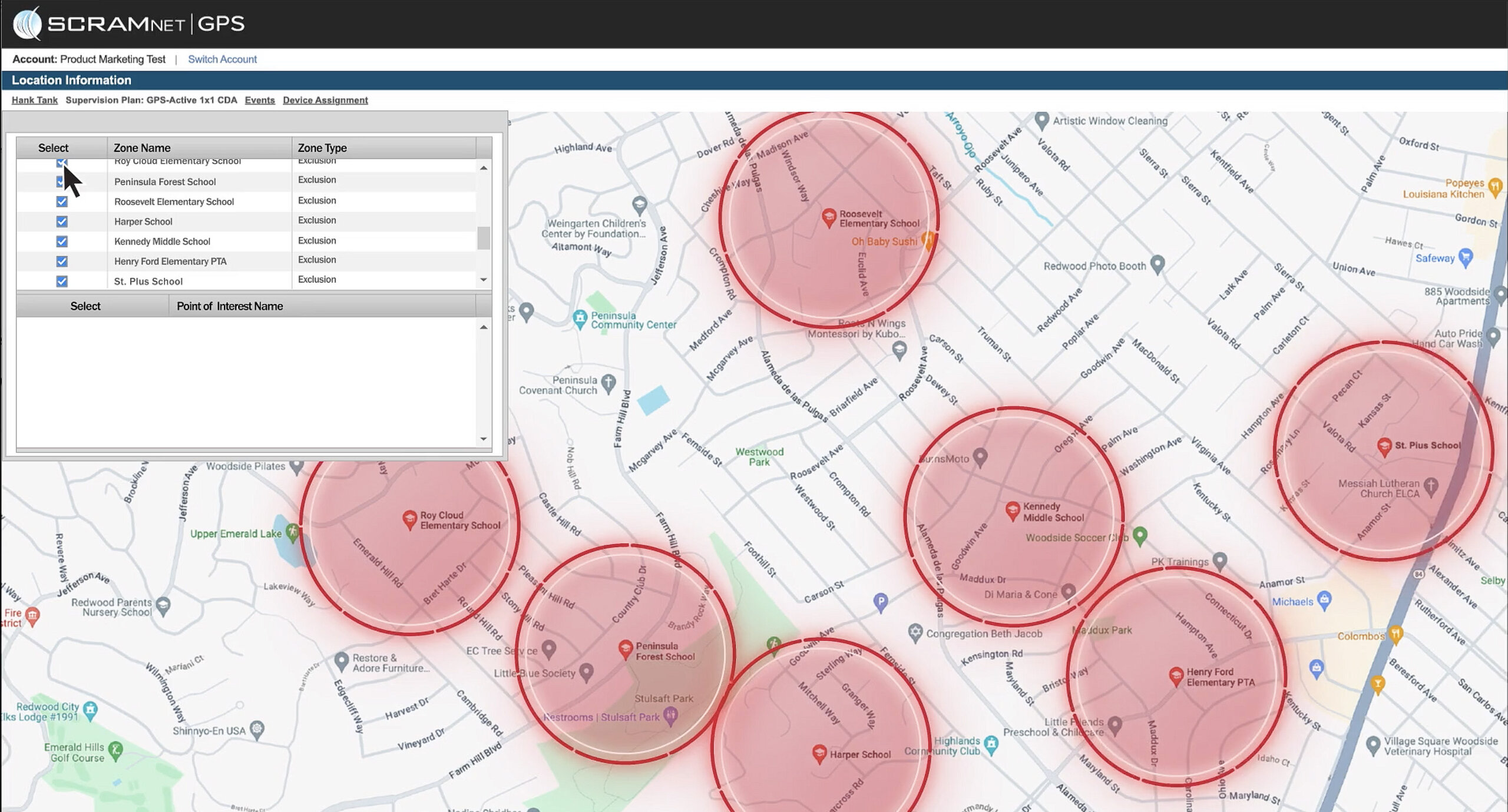Click the St. Pius School map pin
Screen dimensions: 1508x812
point(1384,447)
